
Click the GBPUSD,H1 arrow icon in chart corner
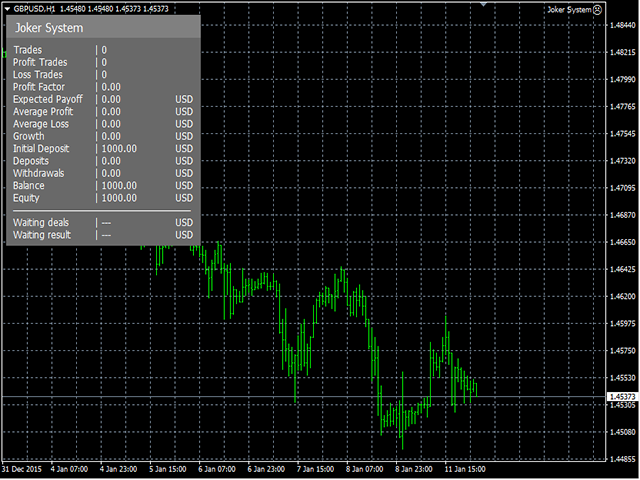pyautogui.click(x=7, y=9)
